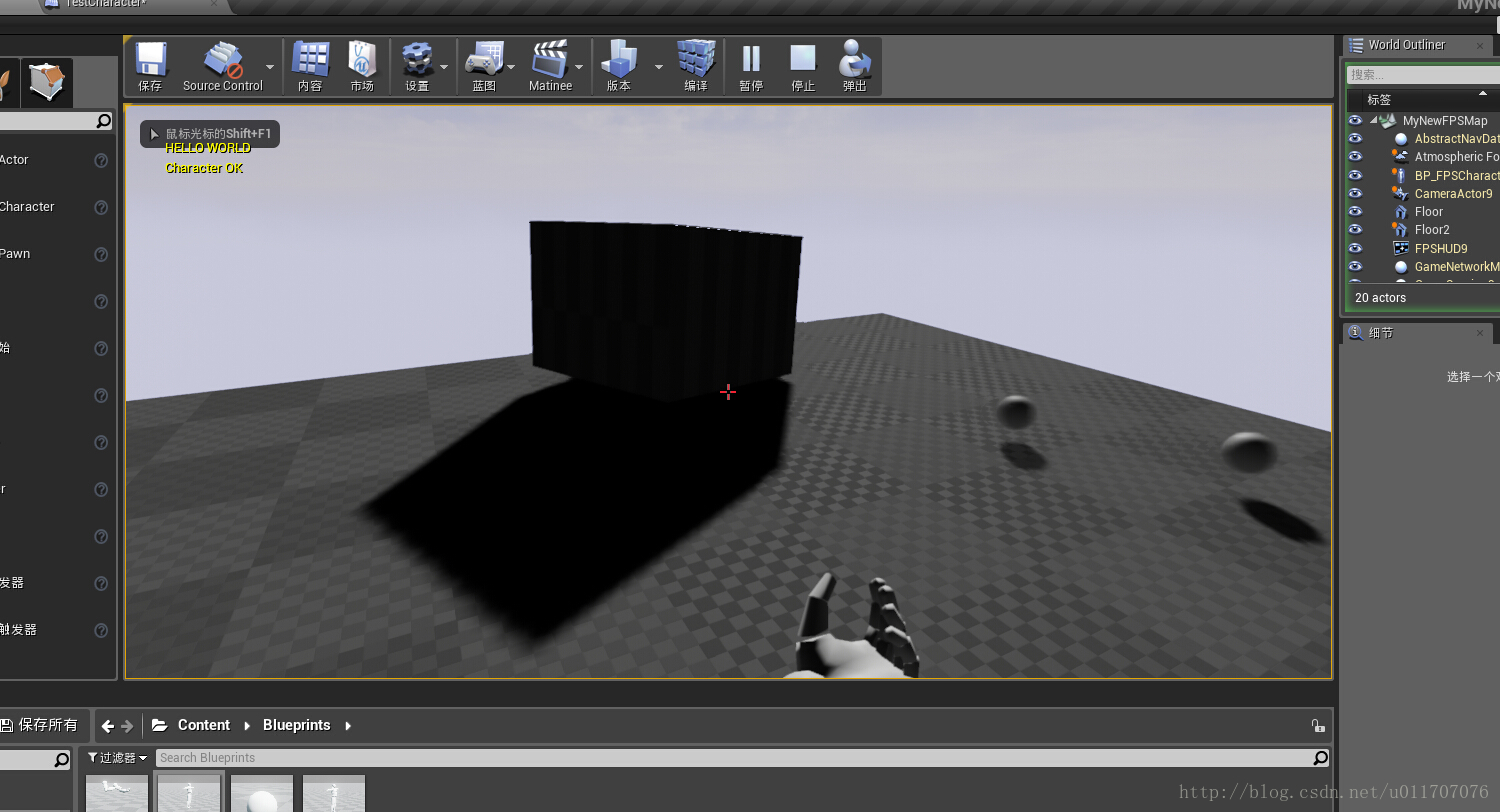Click the content browser lock icon
The image size is (1500, 812).
point(1318,726)
